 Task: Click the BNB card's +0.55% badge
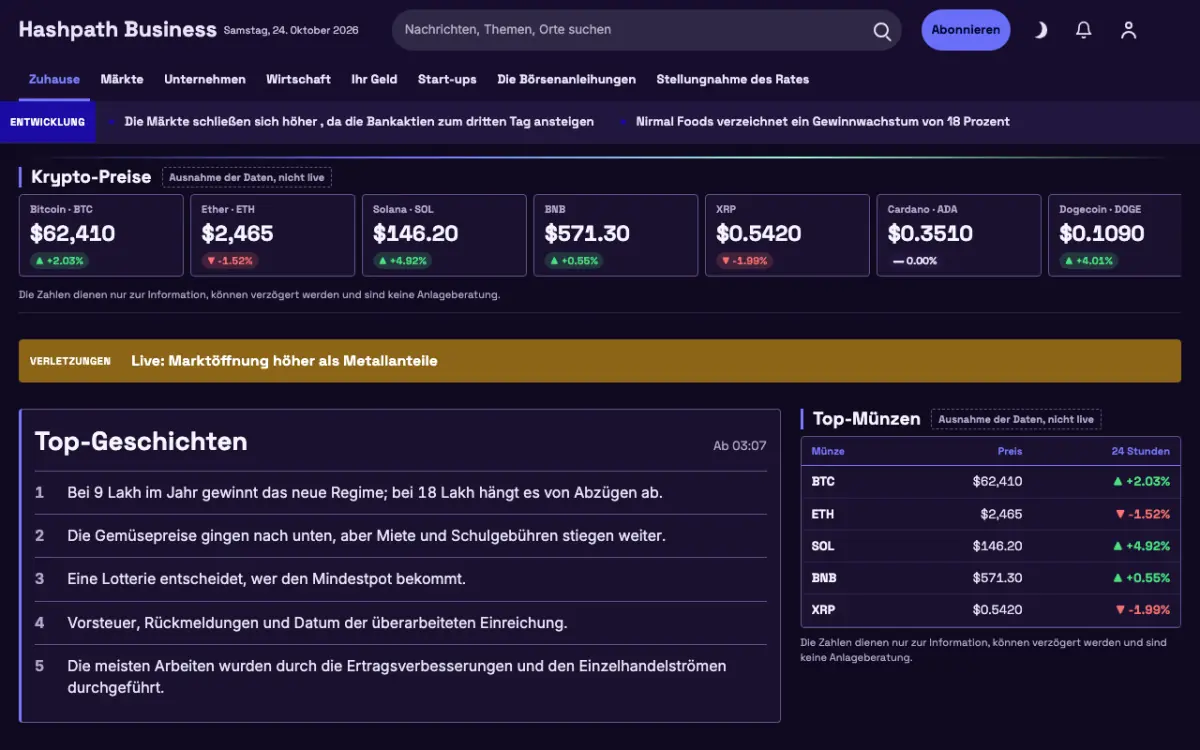click(574, 261)
